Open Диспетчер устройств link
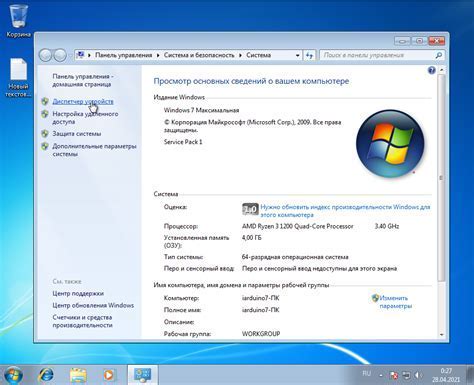474x385 pixels. 83,101
